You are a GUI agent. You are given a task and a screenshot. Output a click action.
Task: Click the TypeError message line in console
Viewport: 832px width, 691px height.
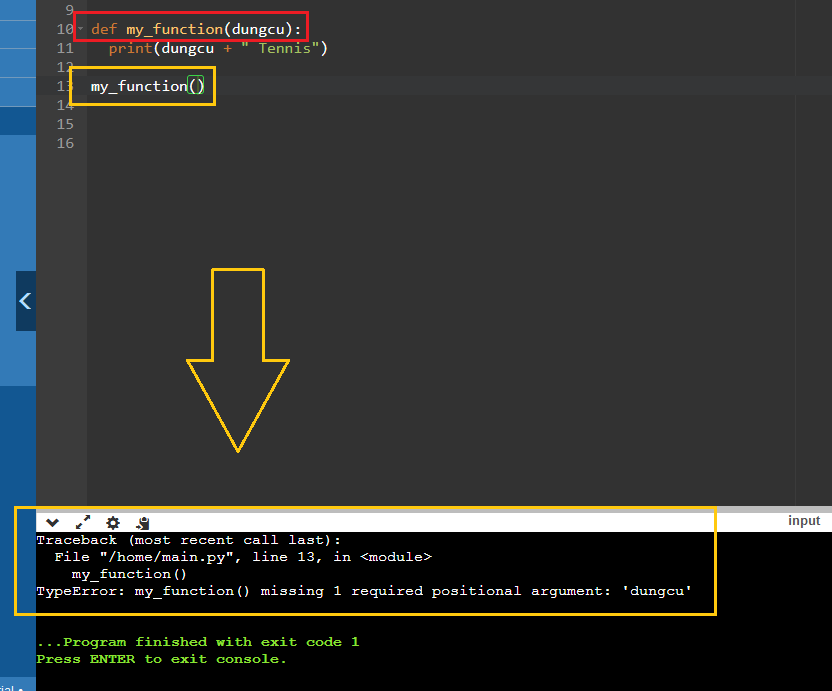coord(364,591)
